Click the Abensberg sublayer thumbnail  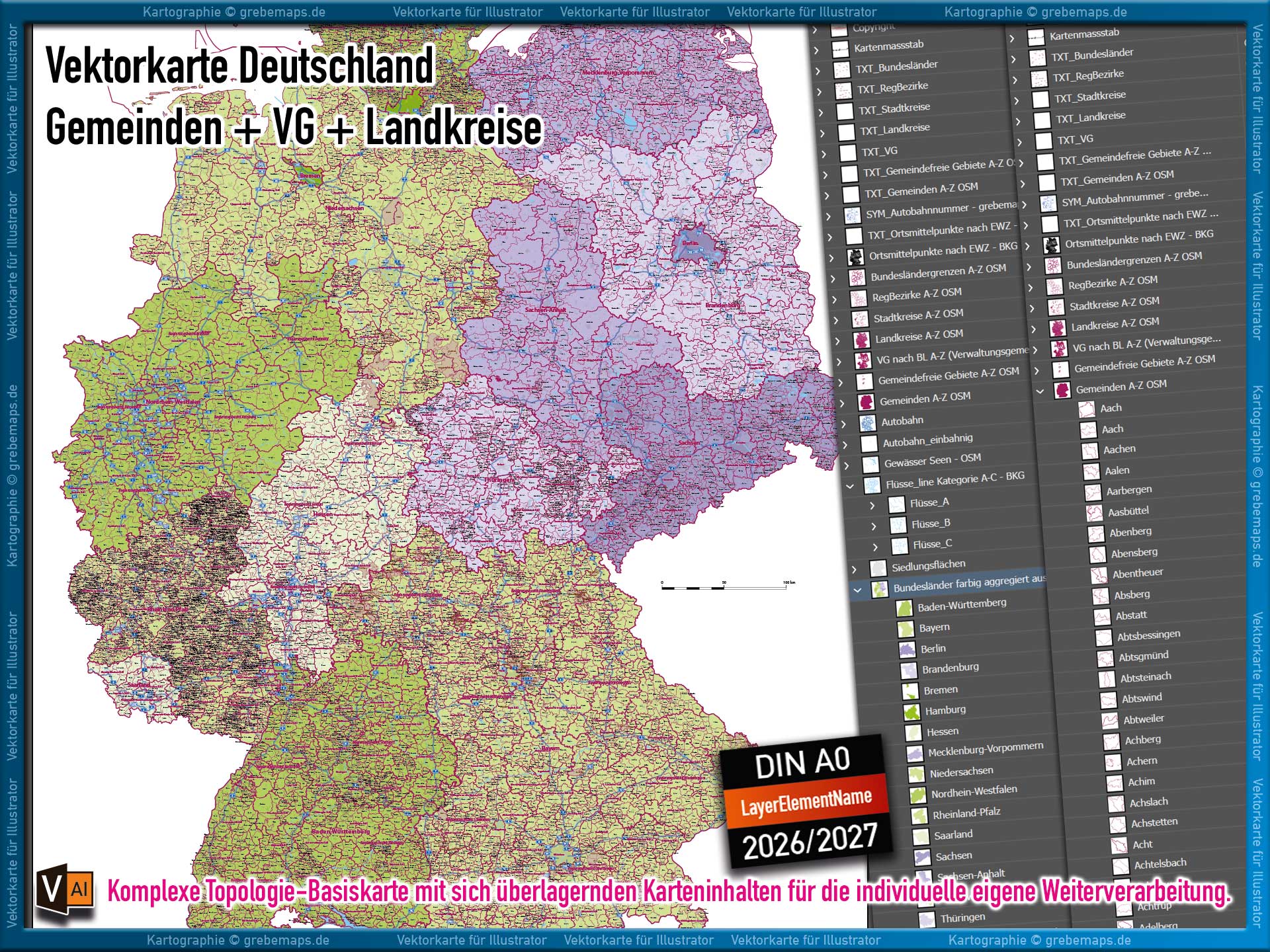[1097, 555]
